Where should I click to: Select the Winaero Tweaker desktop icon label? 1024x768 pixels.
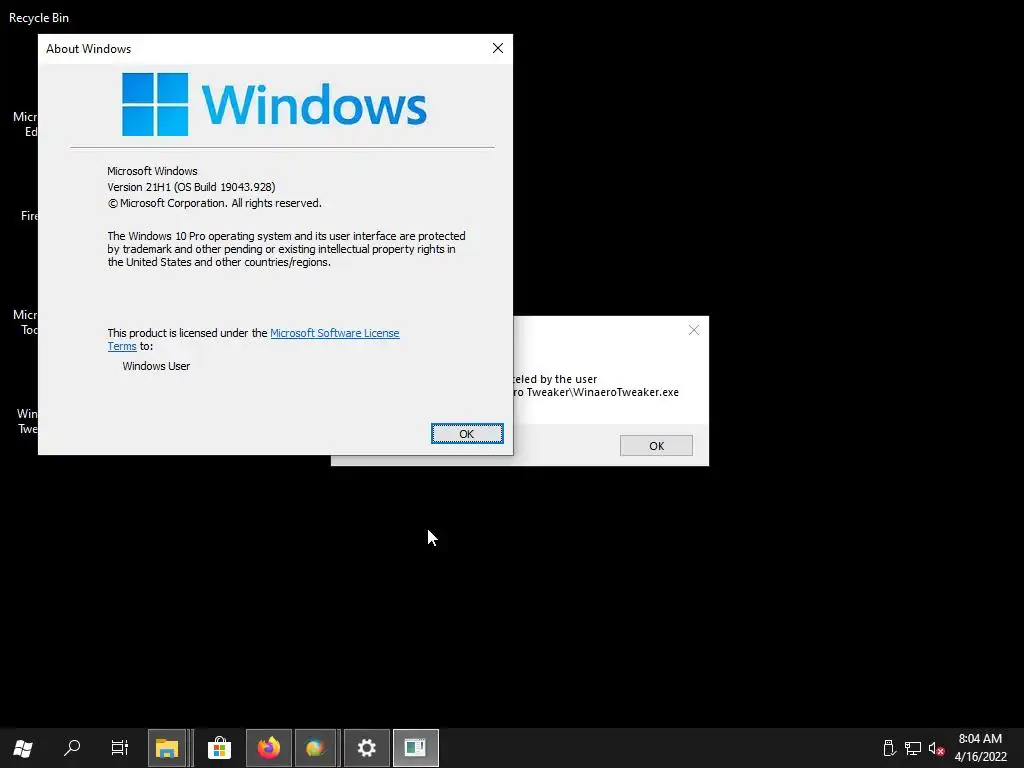(27, 421)
